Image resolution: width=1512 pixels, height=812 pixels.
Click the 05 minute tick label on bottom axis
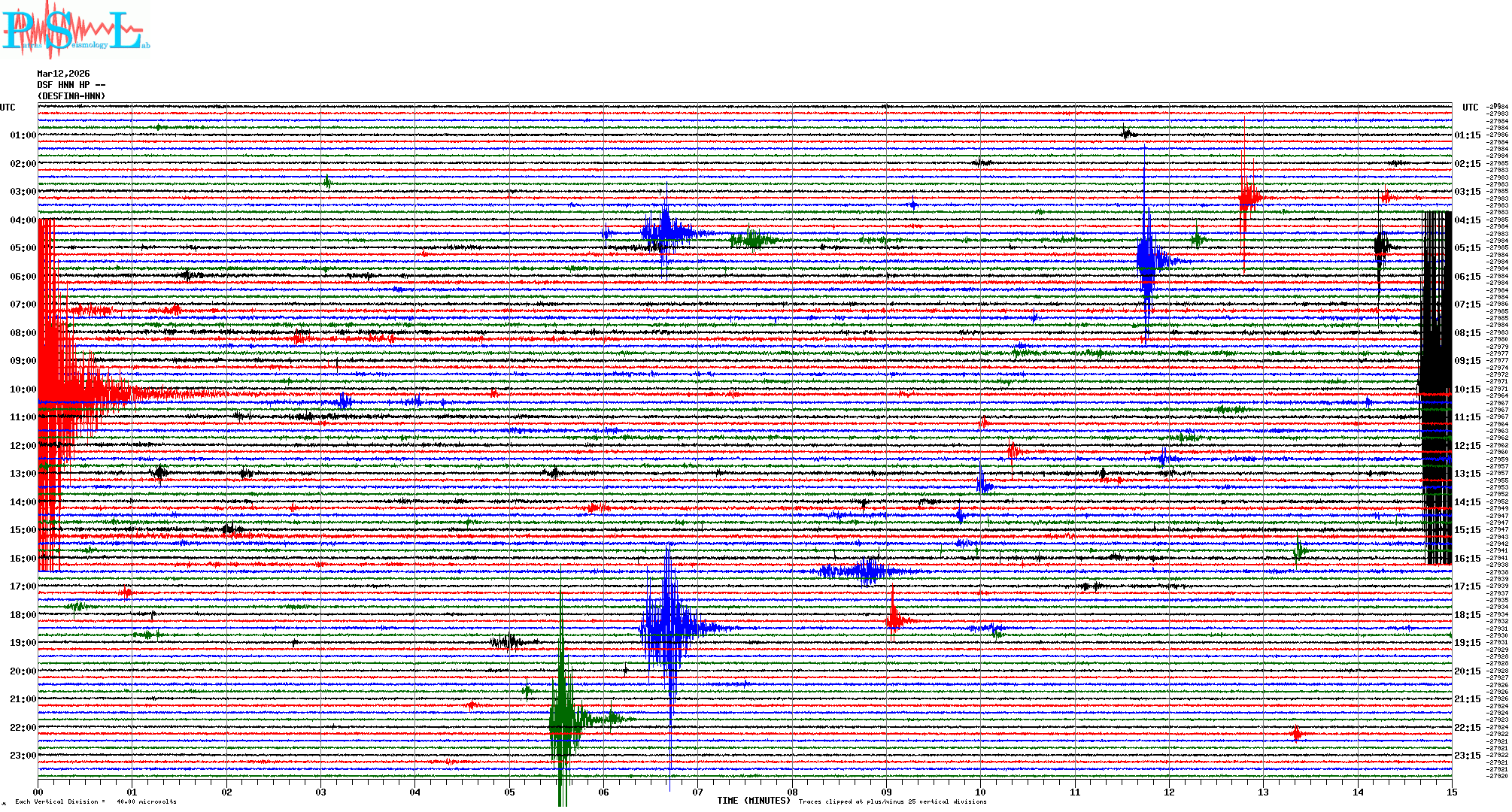point(509,792)
